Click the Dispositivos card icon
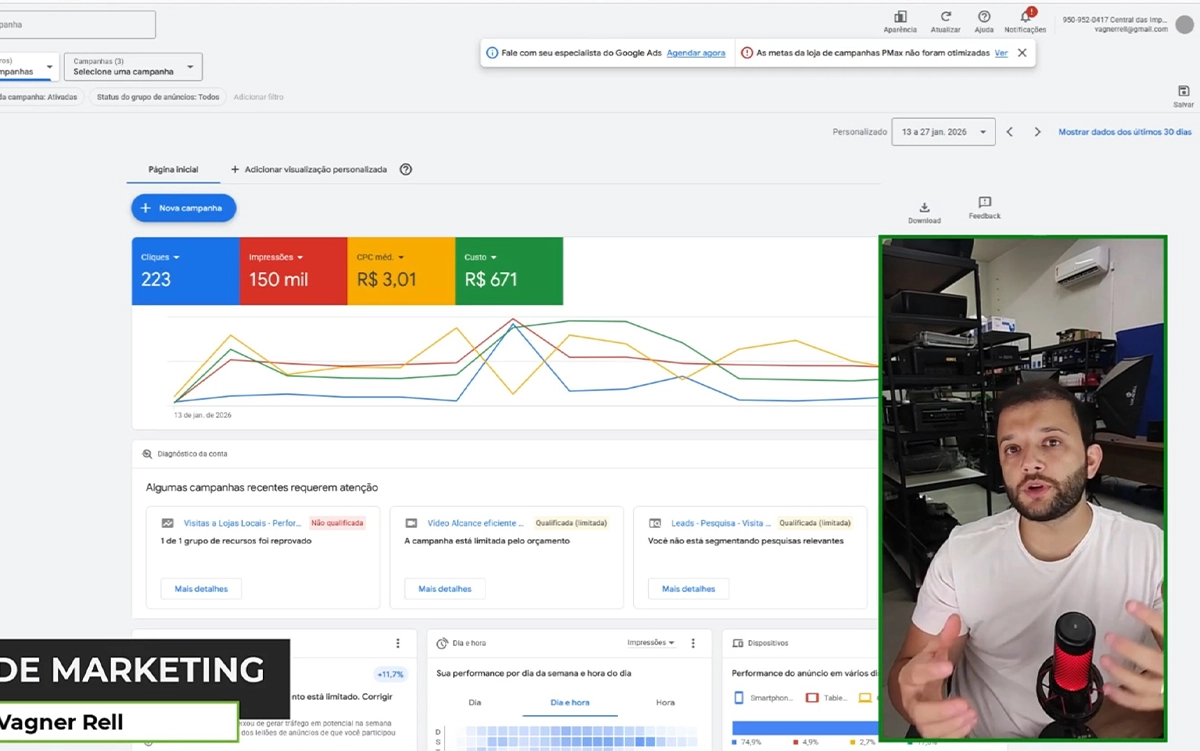Viewport: 1200px width, 751px height. pos(738,643)
